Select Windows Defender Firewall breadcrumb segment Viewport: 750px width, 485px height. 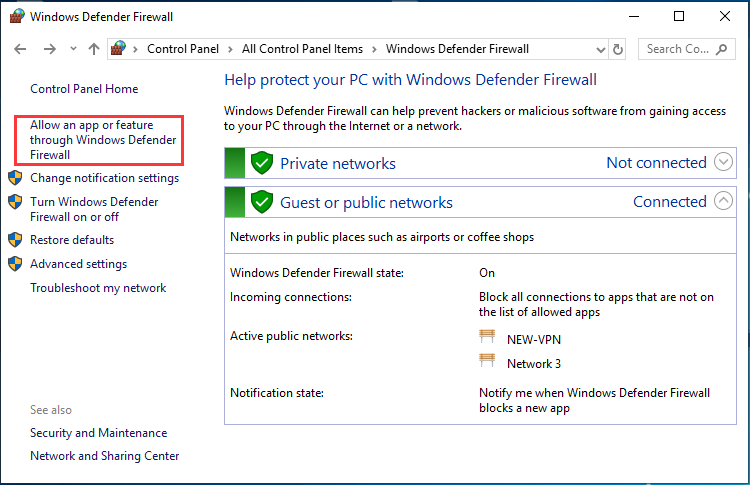(457, 49)
